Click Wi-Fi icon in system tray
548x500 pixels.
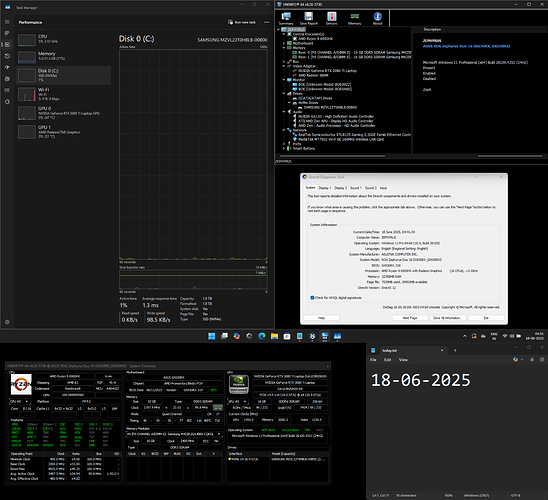[505, 336]
